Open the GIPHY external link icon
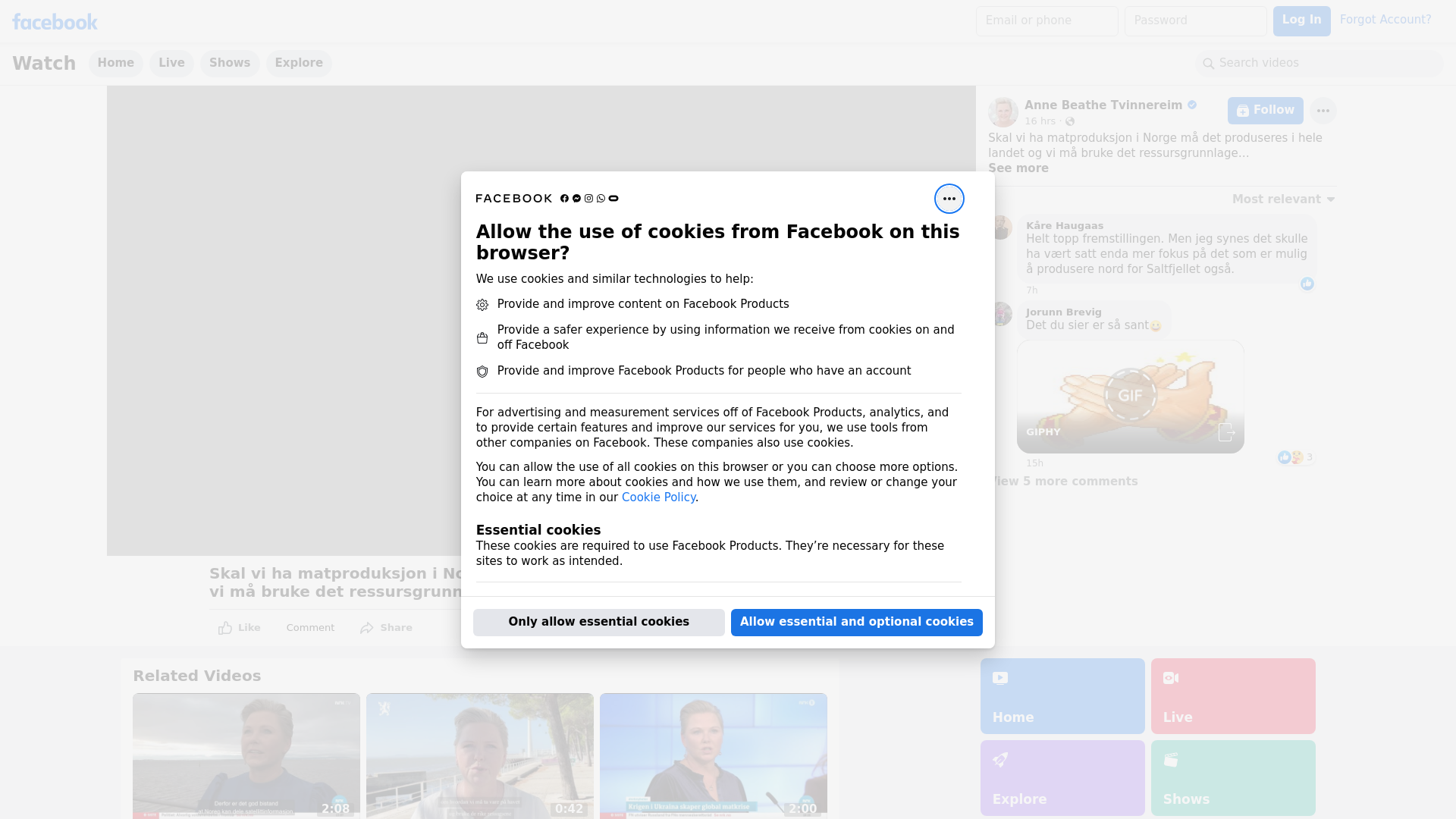 coord(1226,432)
